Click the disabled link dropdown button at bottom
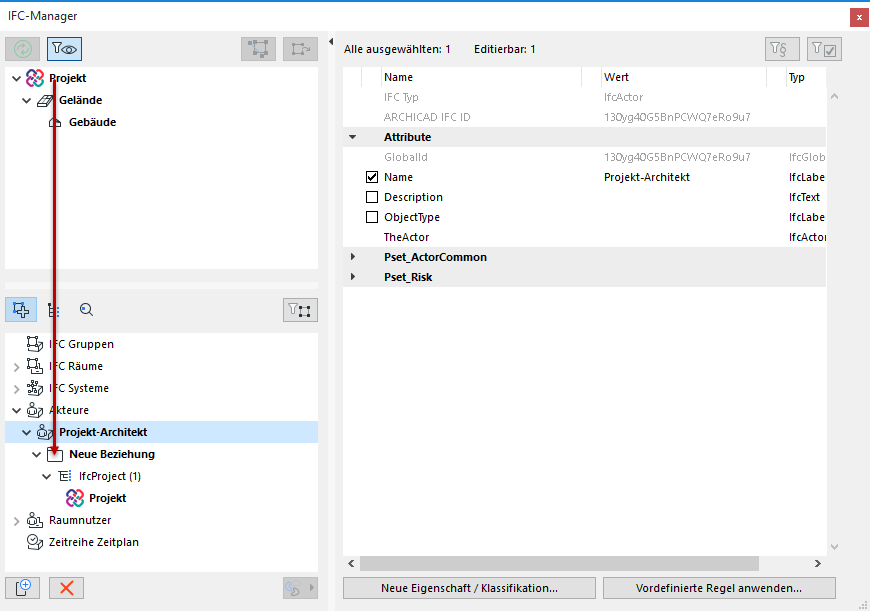Screen dimensions: 870x611 tap(300, 588)
